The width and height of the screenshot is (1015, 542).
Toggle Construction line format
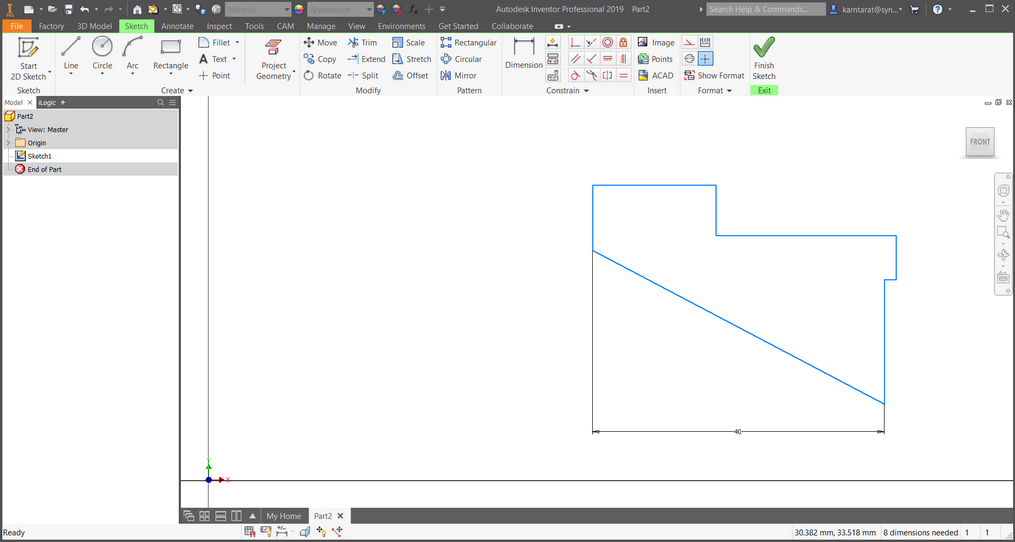[689, 42]
